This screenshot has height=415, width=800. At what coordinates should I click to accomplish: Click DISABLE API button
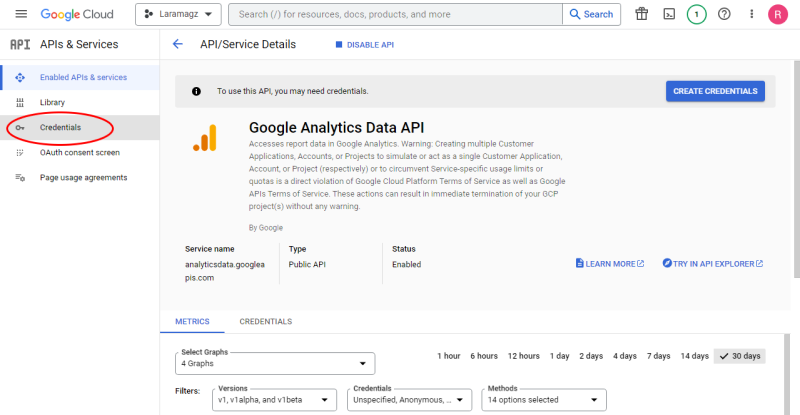[365, 45]
